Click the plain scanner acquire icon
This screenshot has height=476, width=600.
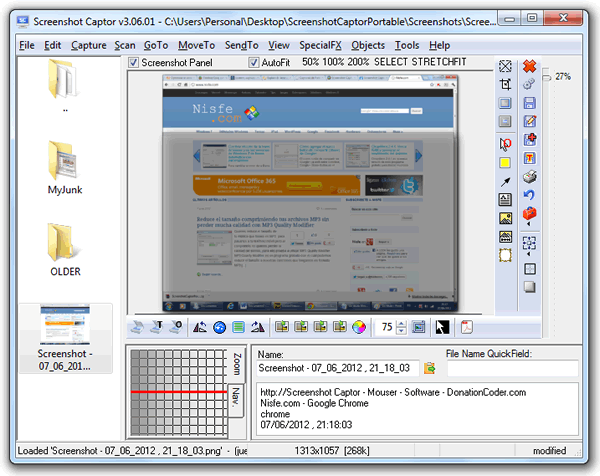(137, 327)
